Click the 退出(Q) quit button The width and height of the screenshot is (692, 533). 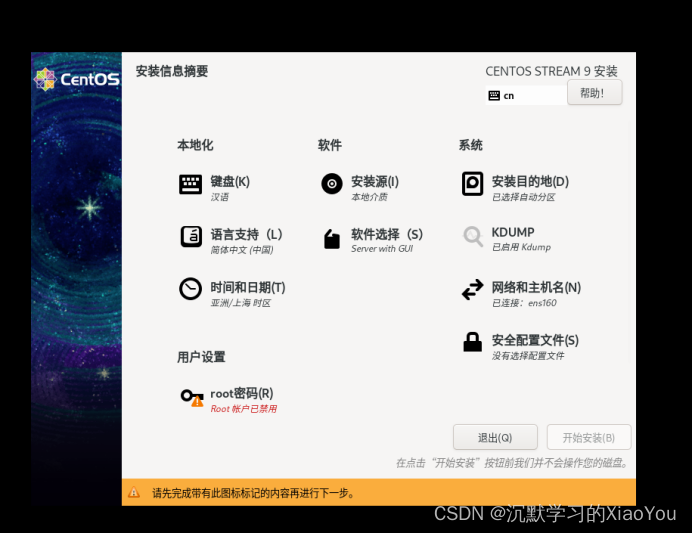[495, 437]
